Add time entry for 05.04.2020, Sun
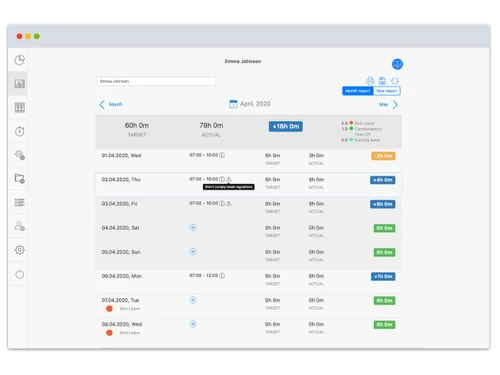Screen dimensions: 500x375 [193, 252]
